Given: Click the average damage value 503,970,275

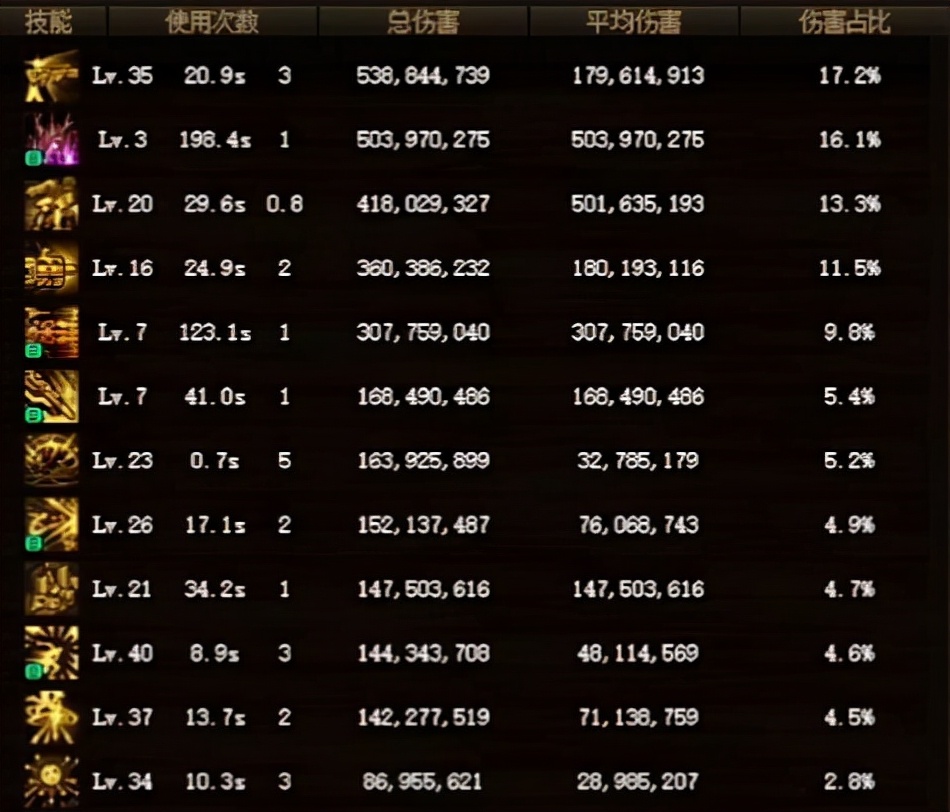Looking at the screenshot, I should tap(637, 140).
